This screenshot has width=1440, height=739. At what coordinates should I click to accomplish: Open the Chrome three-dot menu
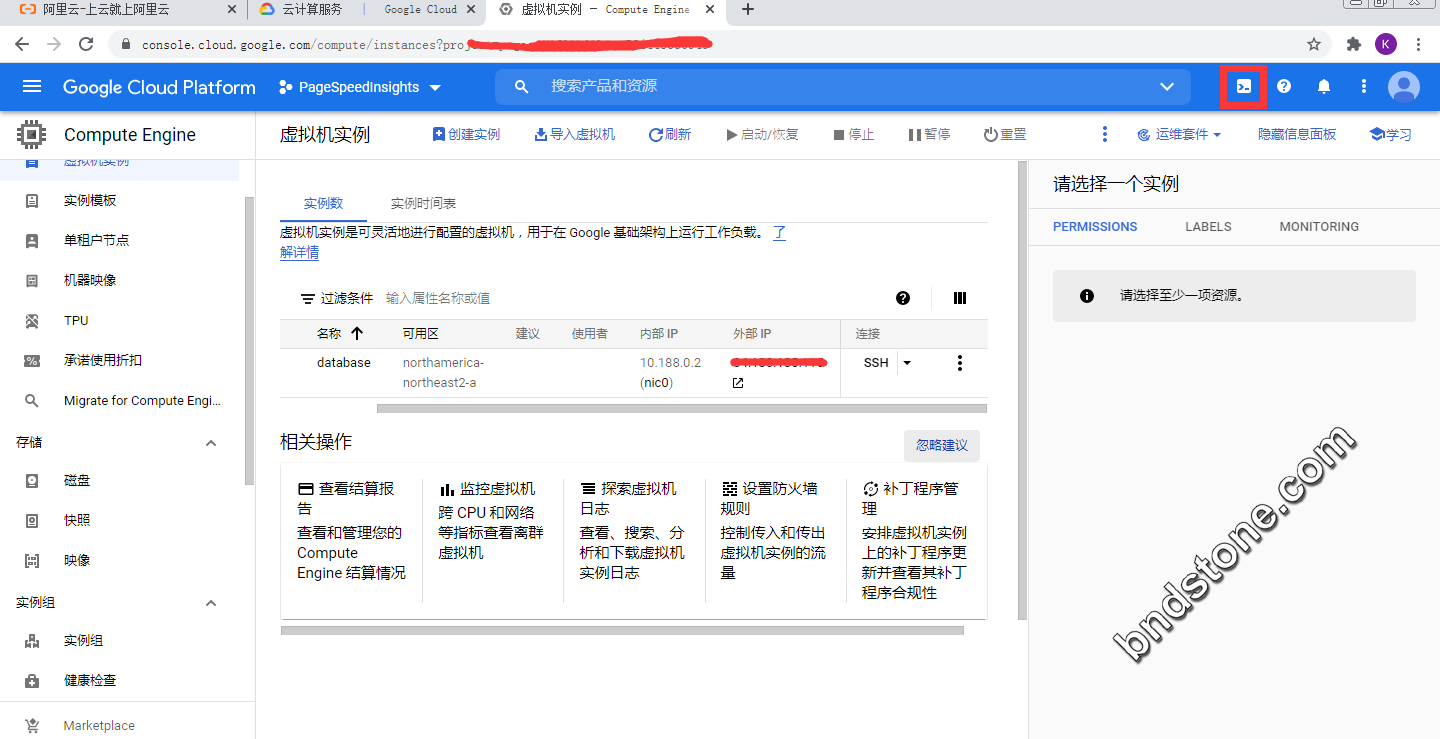[x=1418, y=44]
